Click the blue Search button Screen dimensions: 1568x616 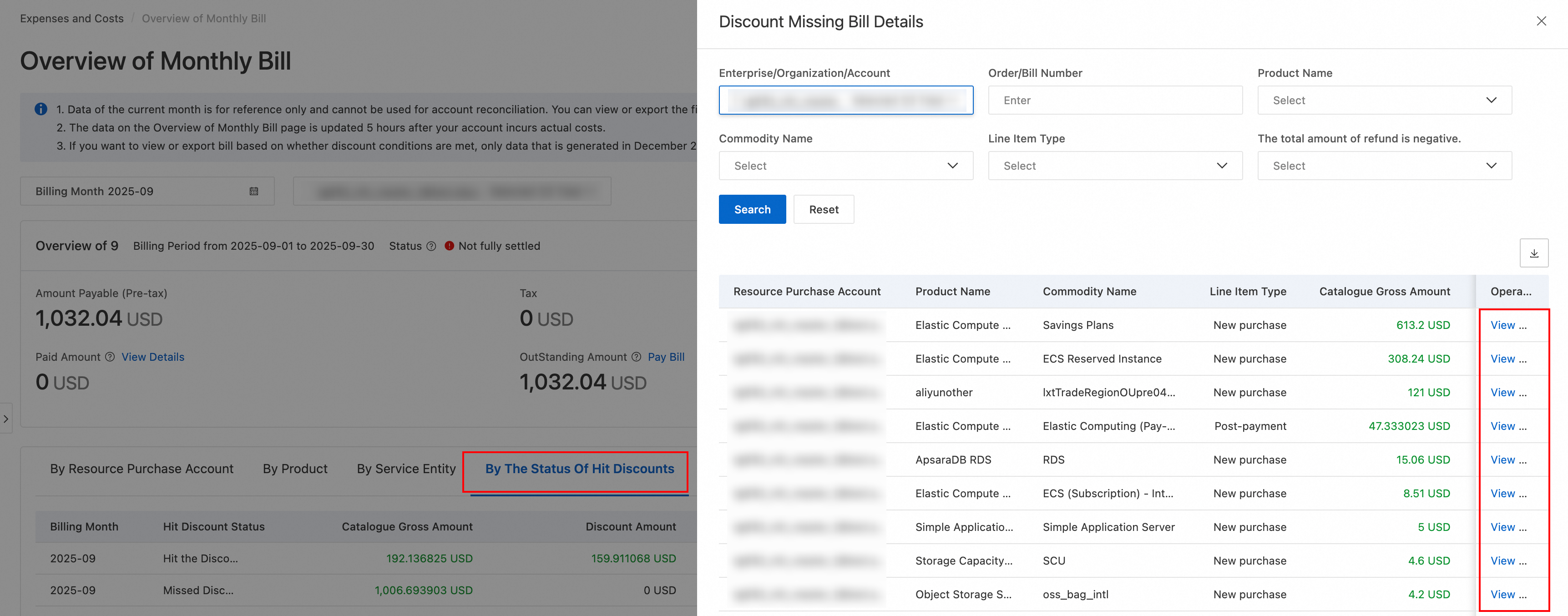pyautogui.click(x=752, y=209)
